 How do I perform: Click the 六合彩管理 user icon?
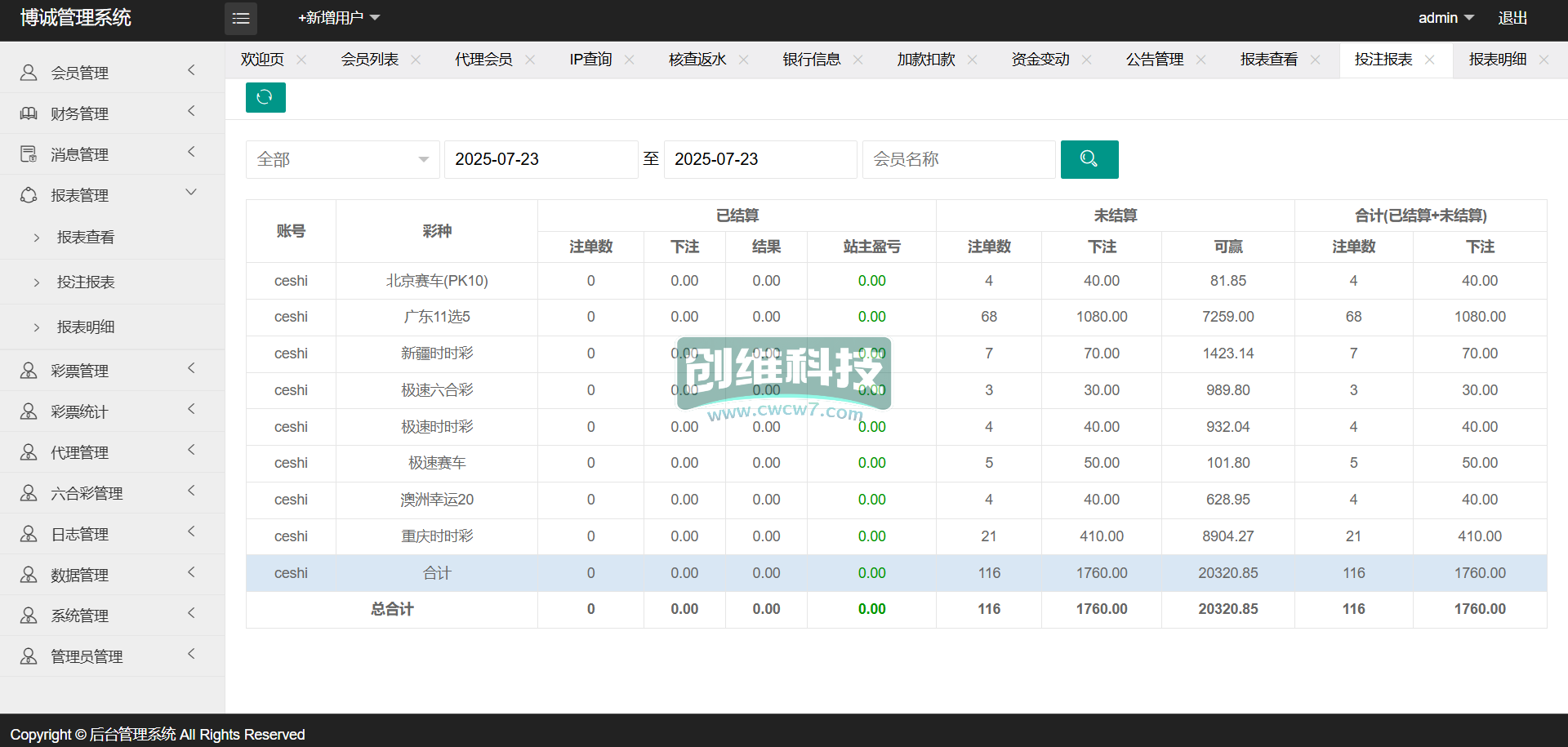(x=29, y=493)
